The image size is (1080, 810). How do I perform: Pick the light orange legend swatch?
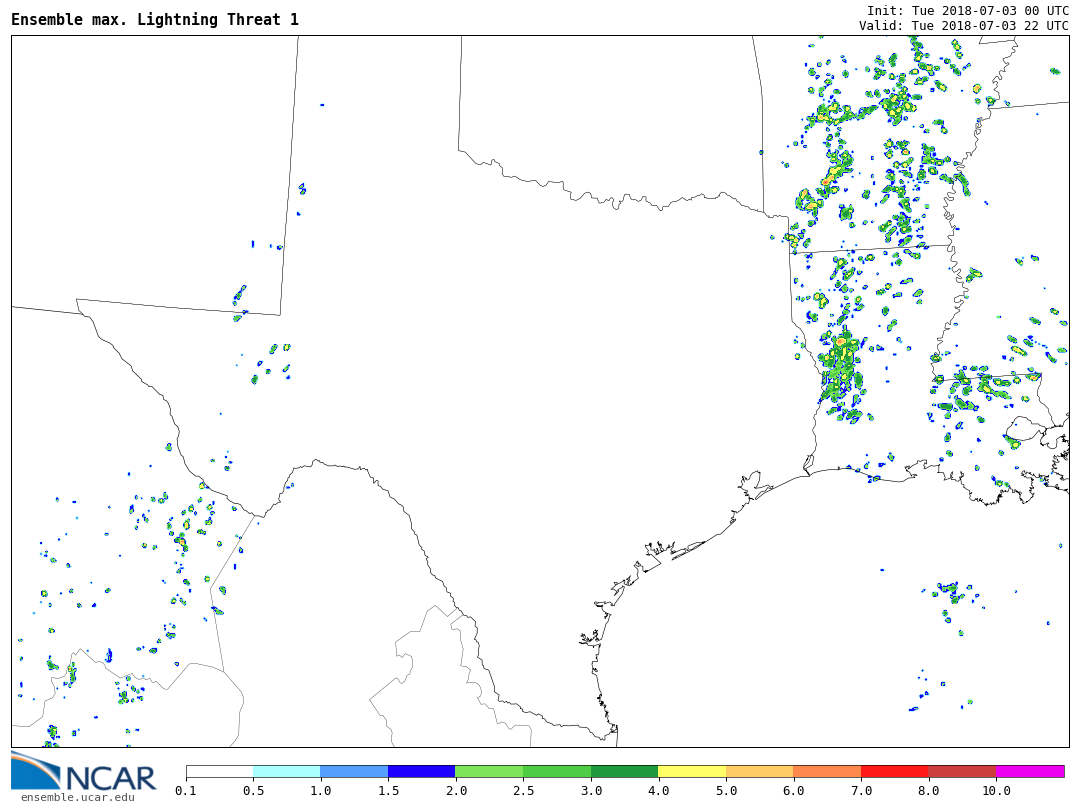(759, 772)
